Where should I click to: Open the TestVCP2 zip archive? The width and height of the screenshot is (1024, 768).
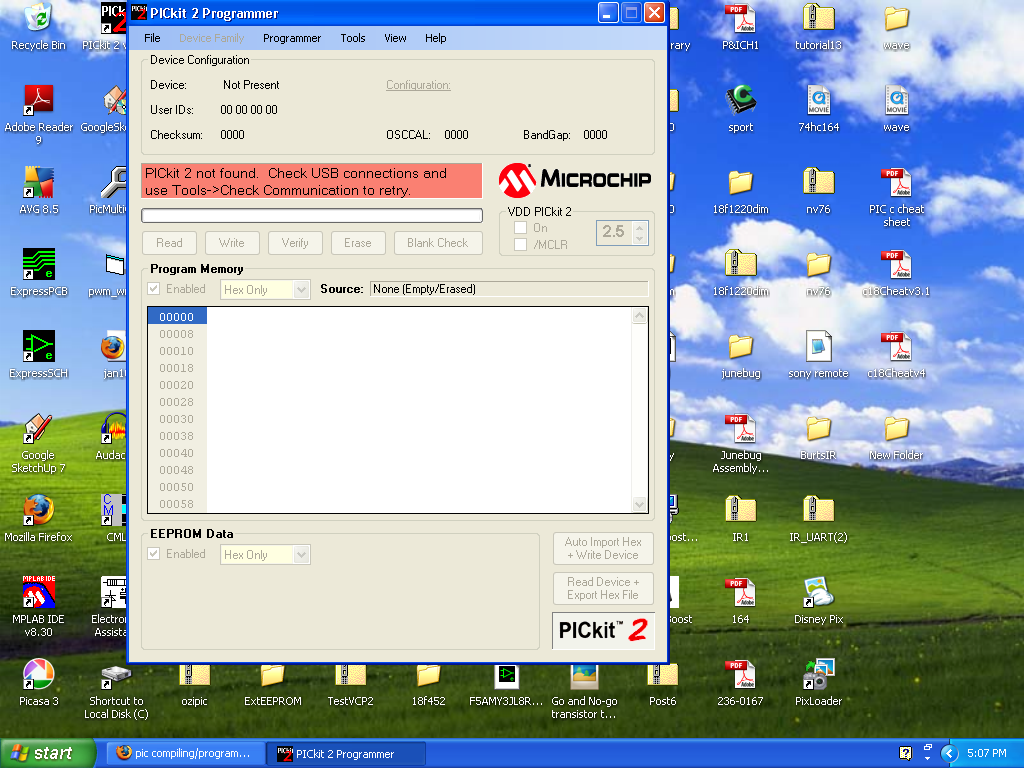(x=350, y=684)
